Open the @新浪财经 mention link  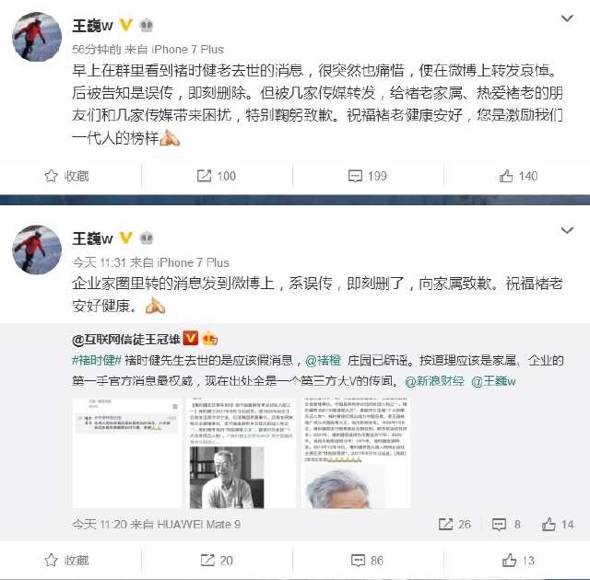(435, 381)
